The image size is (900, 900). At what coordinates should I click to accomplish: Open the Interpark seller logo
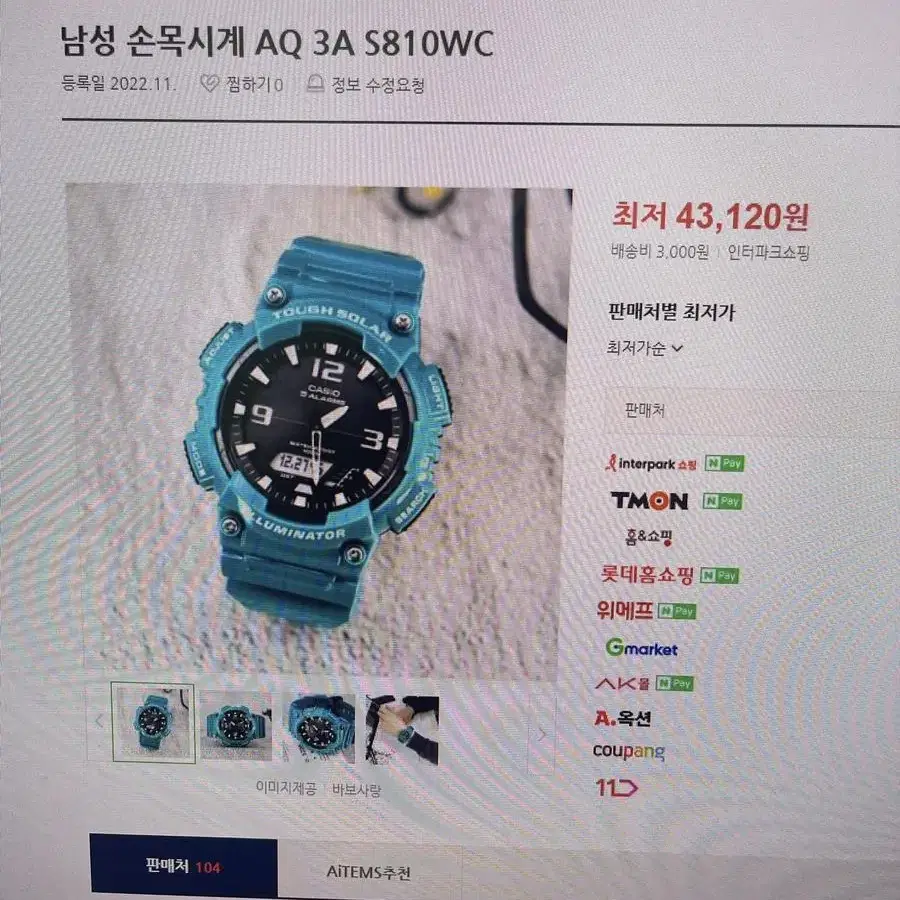(651, 463)
